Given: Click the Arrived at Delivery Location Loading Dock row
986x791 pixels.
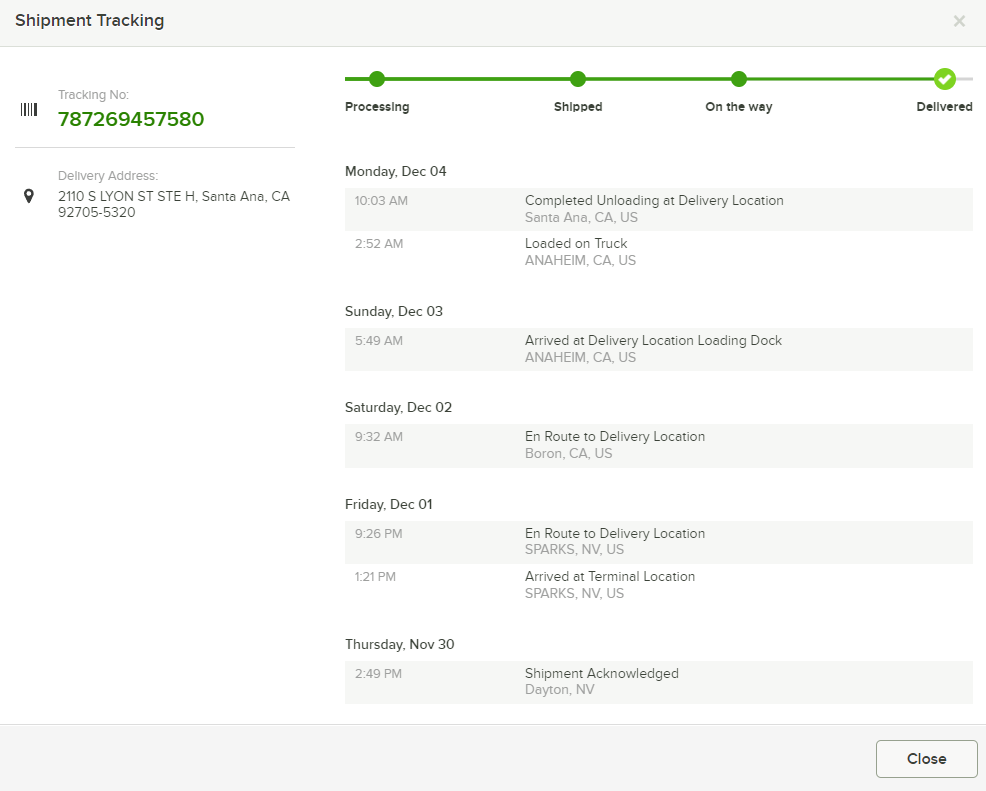Looking at the screenshot, I should point(658,349).
